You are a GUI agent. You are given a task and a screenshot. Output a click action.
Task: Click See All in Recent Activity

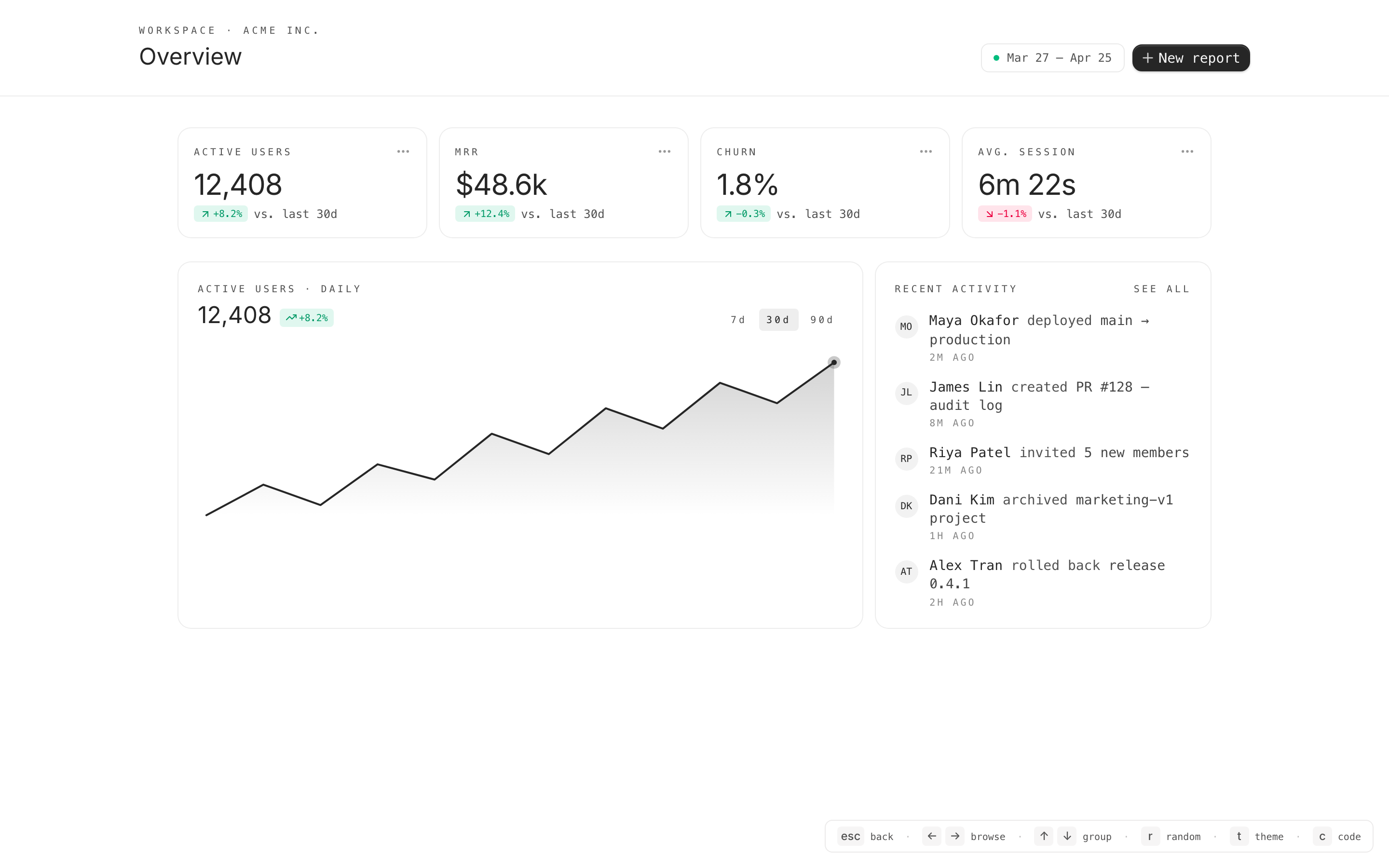(1161, 289)
